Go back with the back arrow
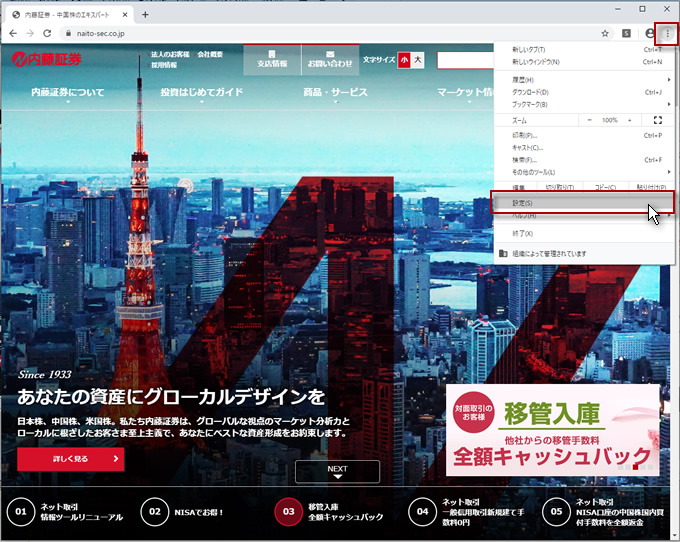This screenshot has width=680, height=542. point(11,33)
